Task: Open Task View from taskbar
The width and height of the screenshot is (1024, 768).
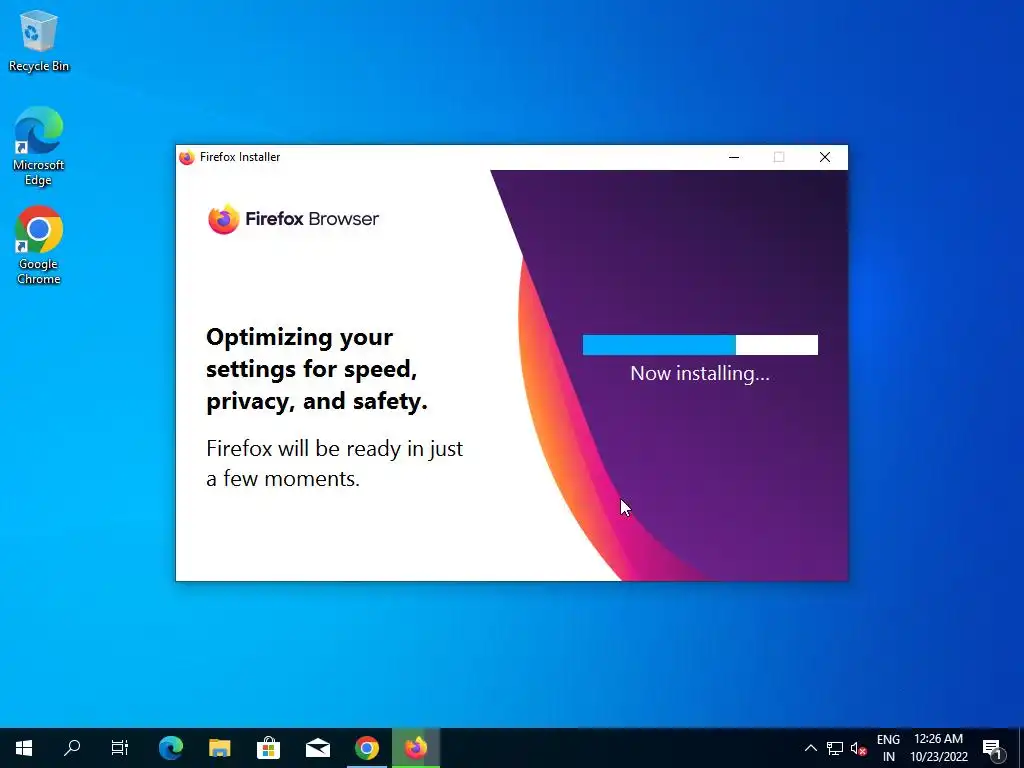Action: (x=120, y=748)
